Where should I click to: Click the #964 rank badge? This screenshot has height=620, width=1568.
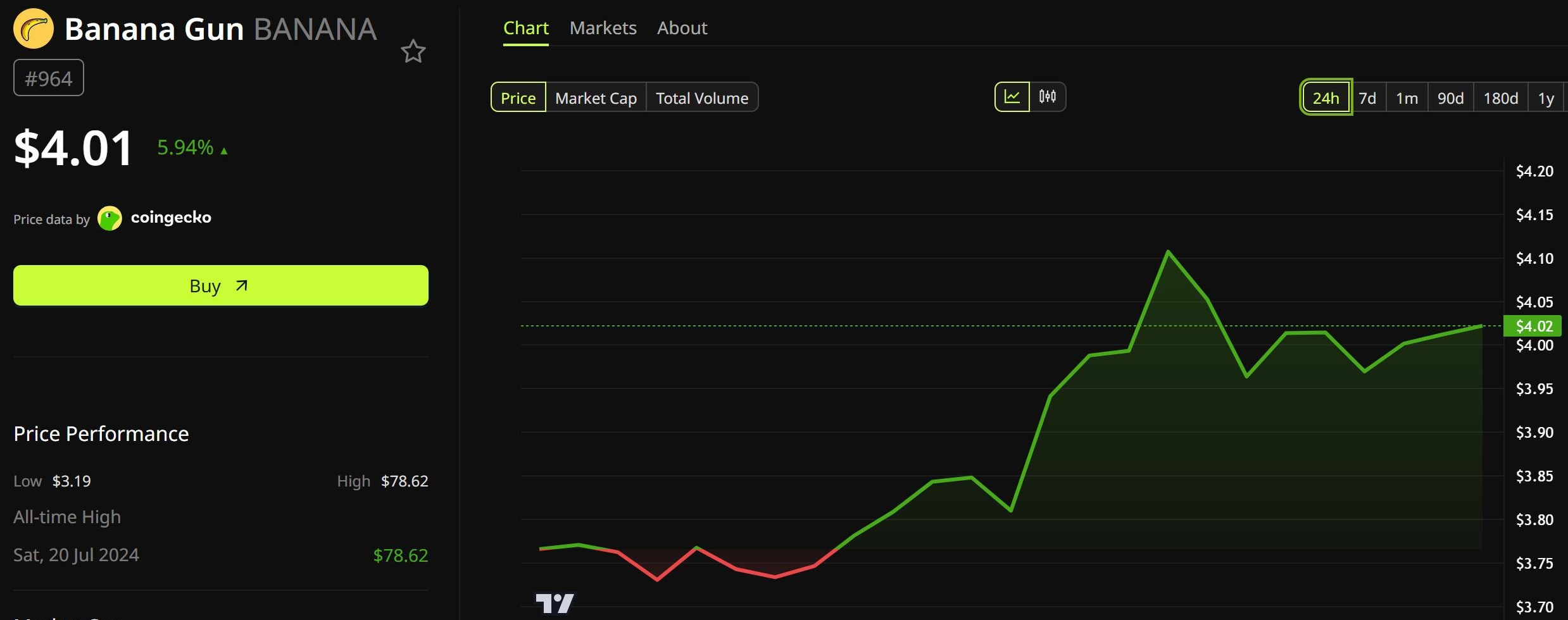[49, 78]
